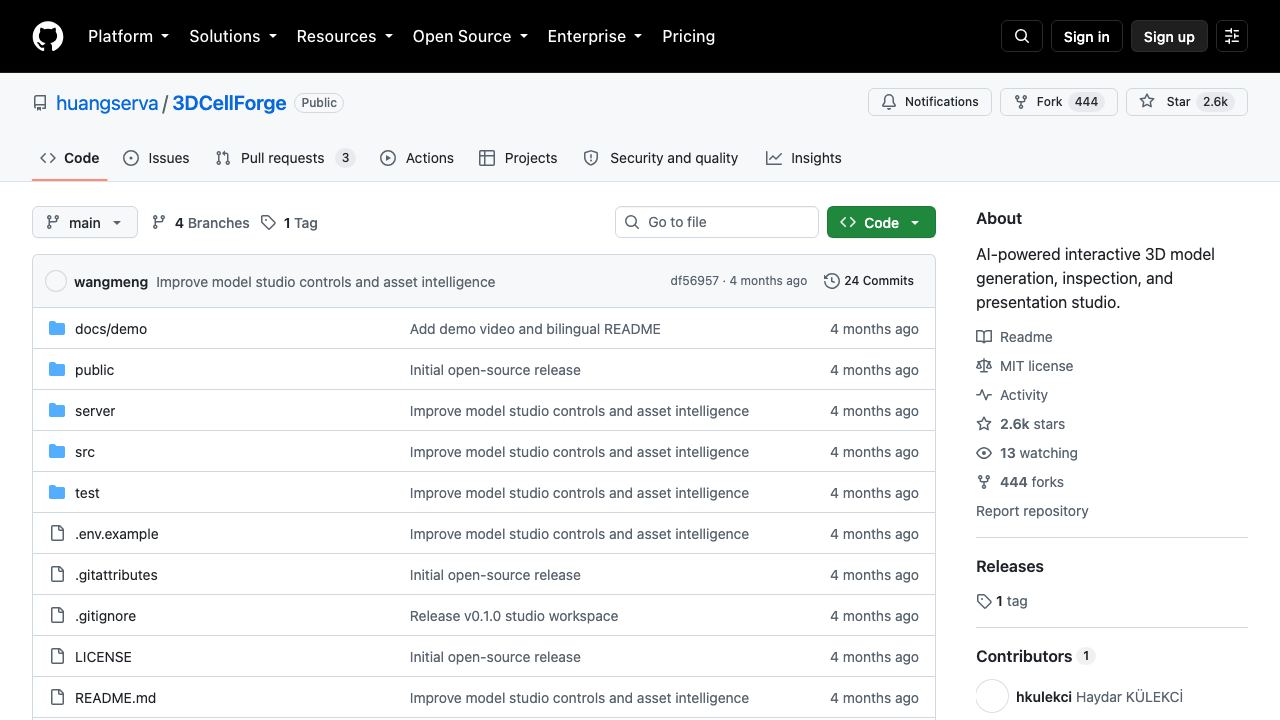Screen dimensions: 1280x720
Task: Click the docs/demo folder icon
Action: point(57,329)
